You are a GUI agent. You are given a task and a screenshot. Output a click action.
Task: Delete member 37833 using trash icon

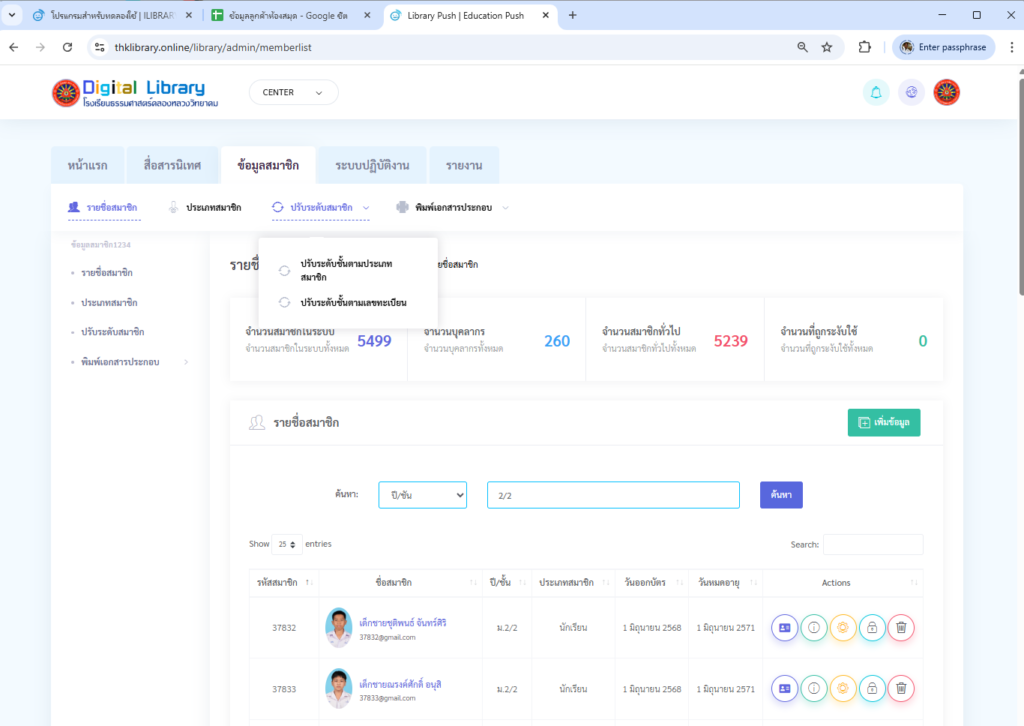point(901,688)
